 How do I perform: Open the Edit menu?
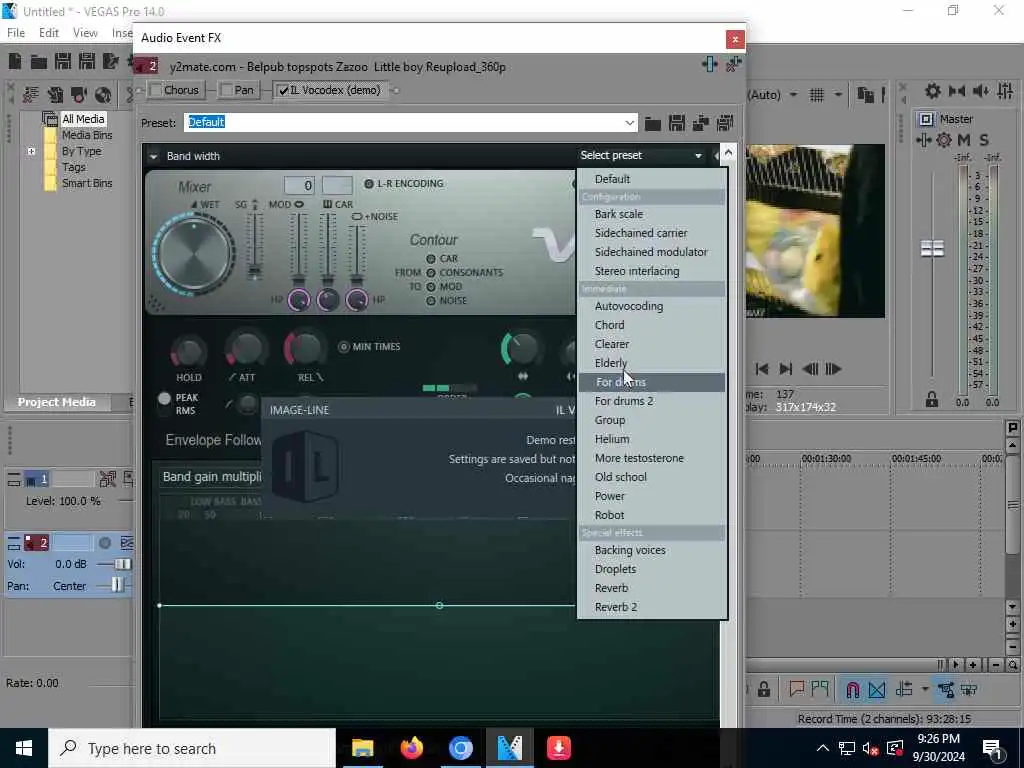[x=48, y=33]
